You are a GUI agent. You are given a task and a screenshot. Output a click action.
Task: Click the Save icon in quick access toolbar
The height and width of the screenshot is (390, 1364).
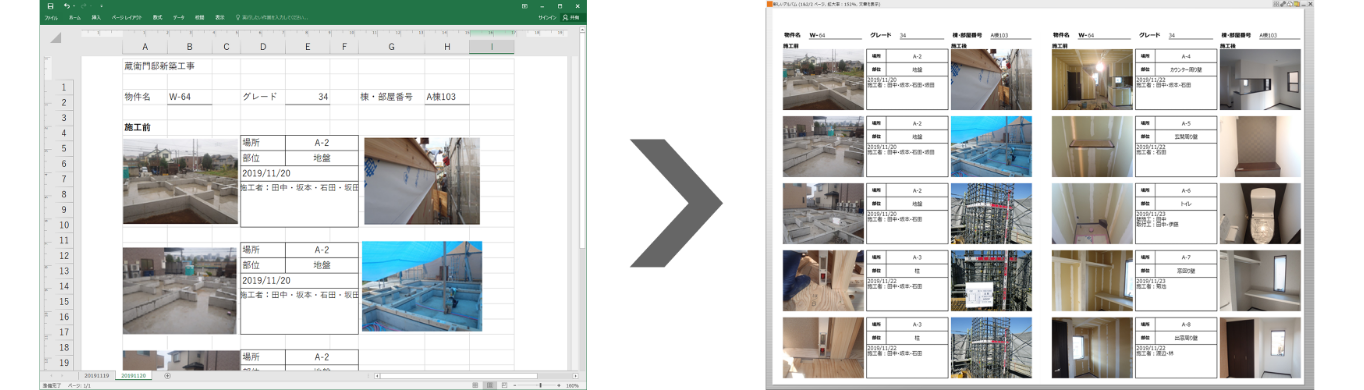[x=50, y=6]
